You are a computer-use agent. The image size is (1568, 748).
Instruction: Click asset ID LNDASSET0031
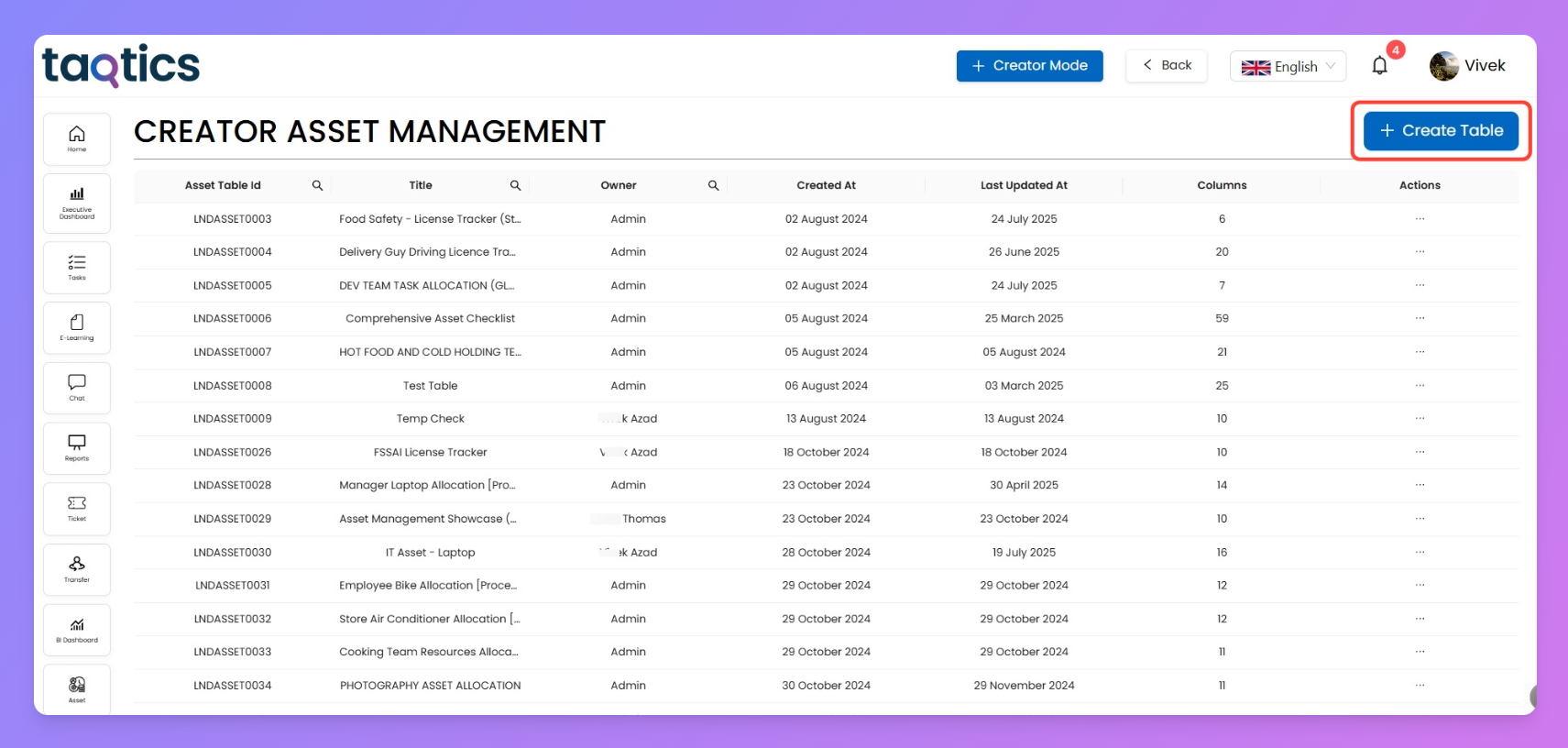(x=233, y=585)
